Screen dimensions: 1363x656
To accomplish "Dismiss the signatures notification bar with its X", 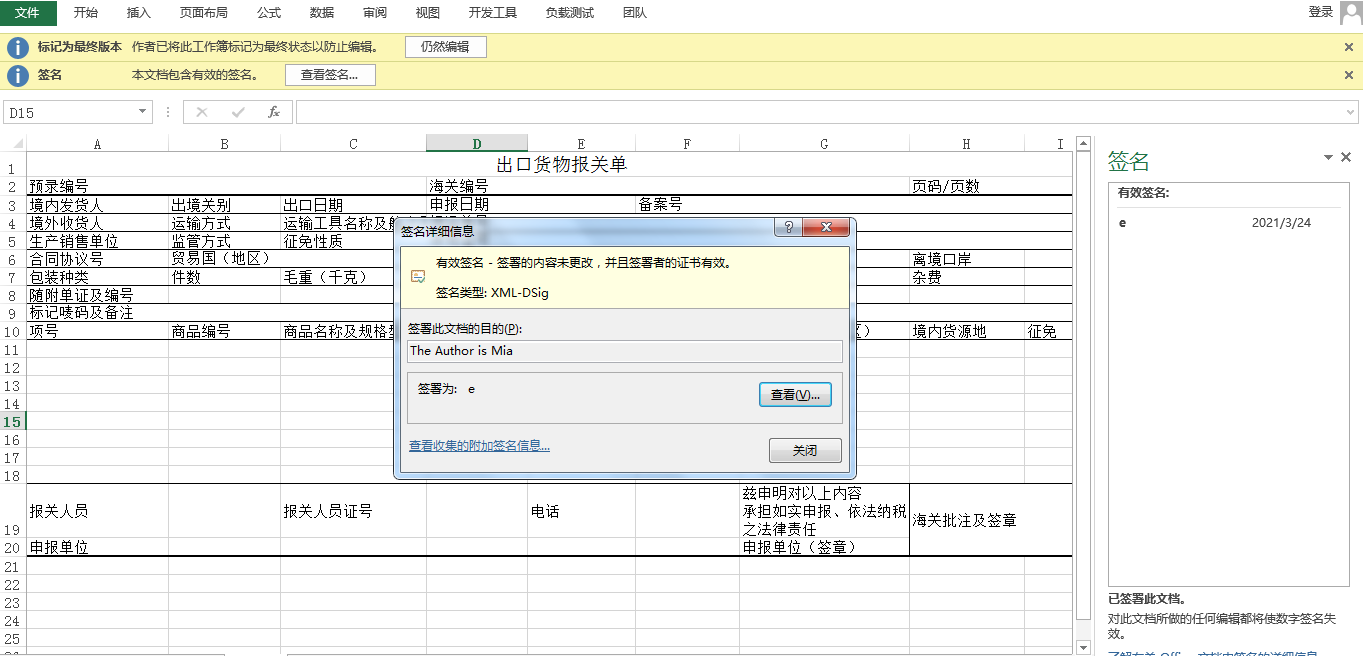I will [x=1348, y=74].
